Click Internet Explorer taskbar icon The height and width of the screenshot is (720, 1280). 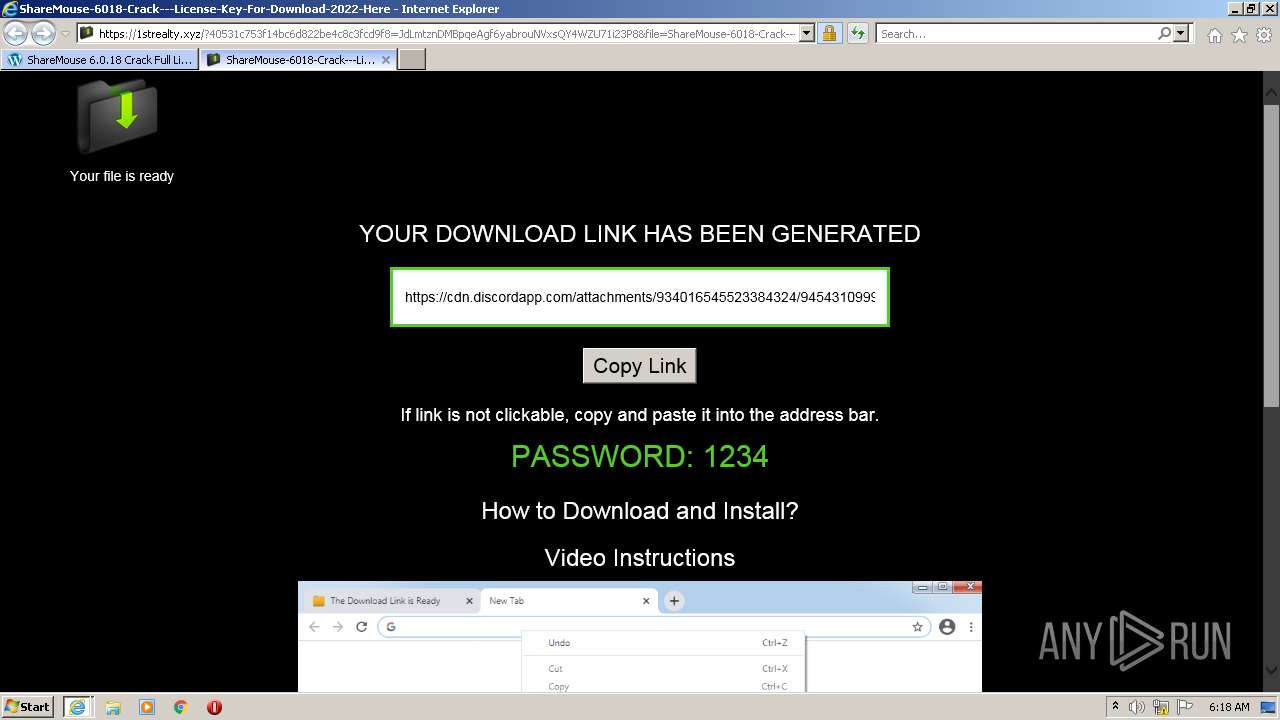[77, 707]
